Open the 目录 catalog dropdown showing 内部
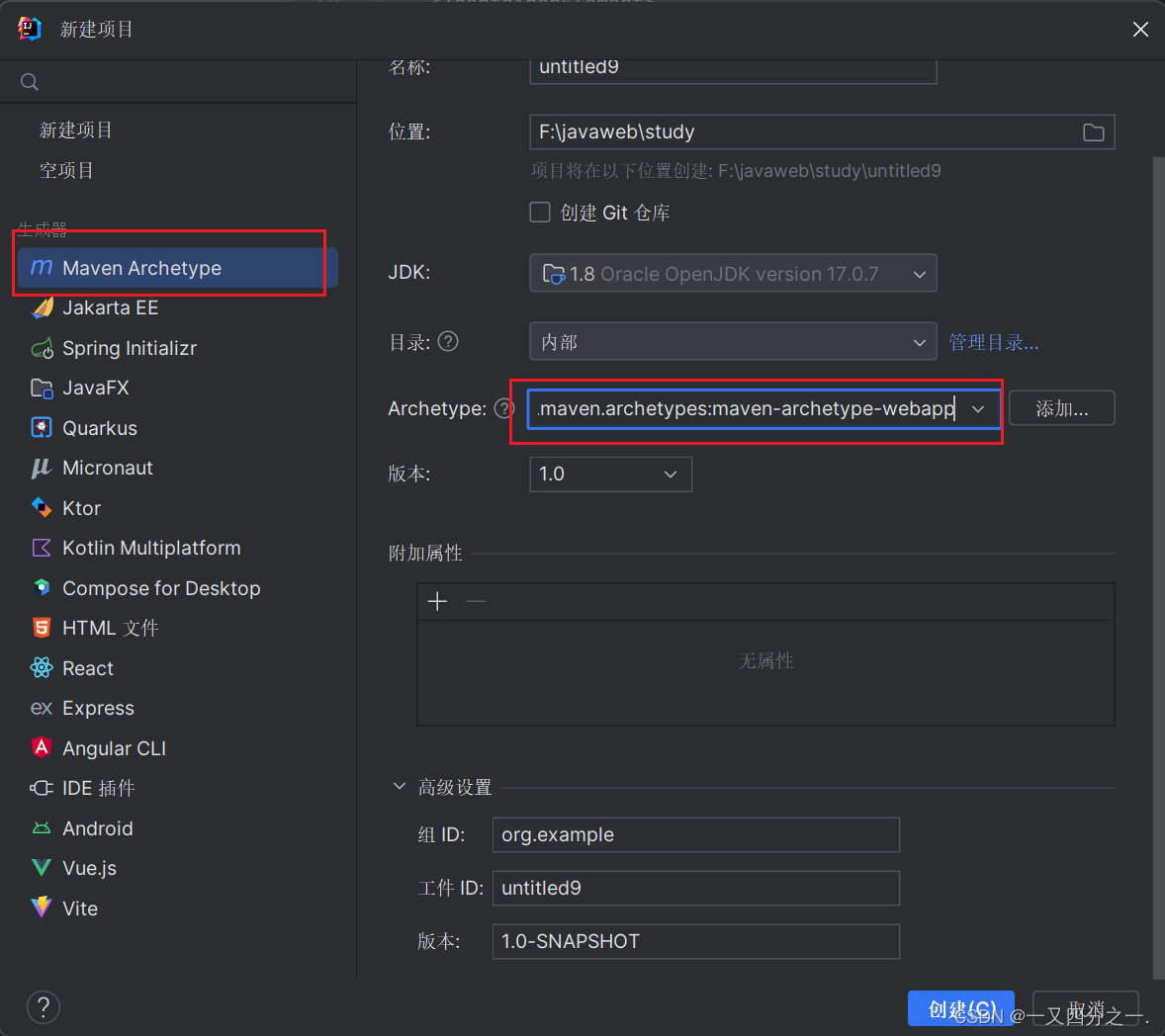This screenshot has height=1036, width=1165. 734,342
